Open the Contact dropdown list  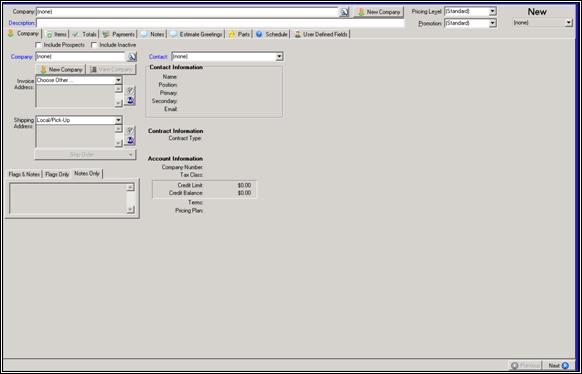coord(279,57)
